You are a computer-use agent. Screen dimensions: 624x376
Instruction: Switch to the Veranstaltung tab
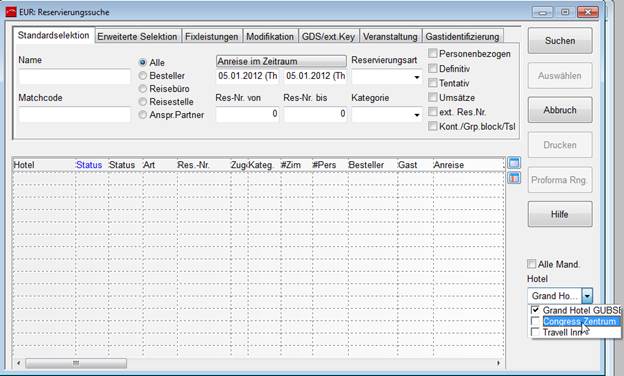tap(390, 37)
